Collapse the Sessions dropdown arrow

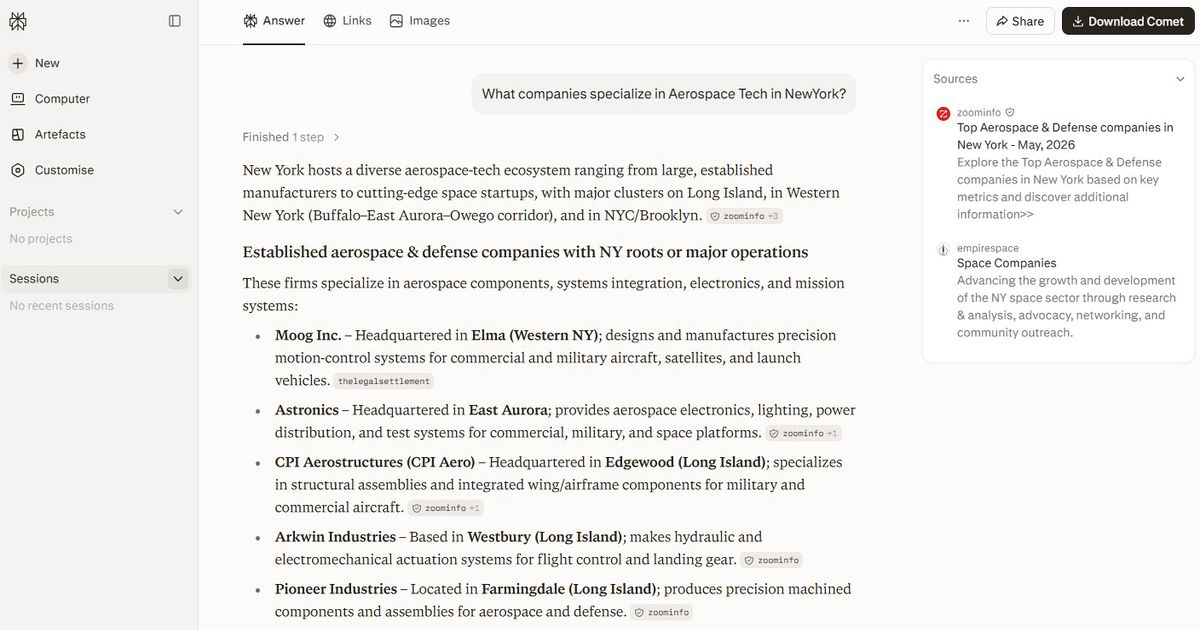tap(178, 279)
